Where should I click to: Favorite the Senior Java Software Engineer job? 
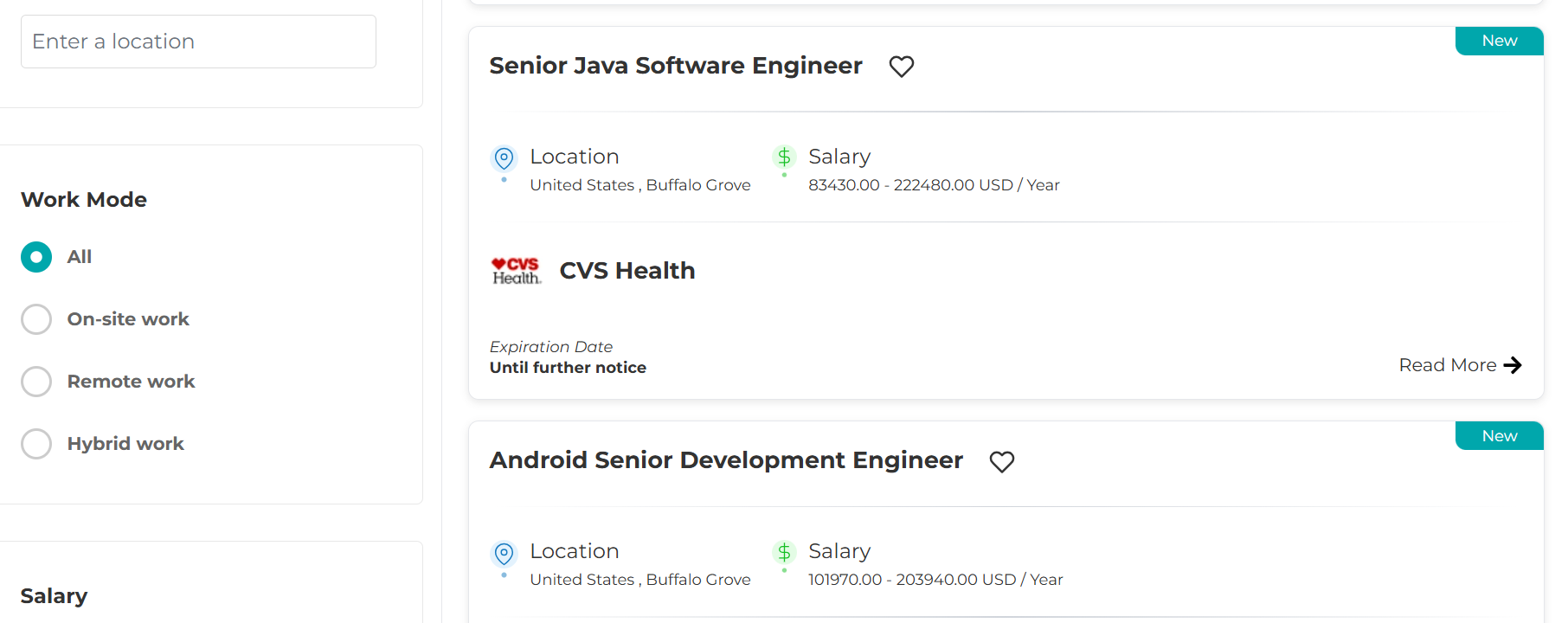(902, 67)
